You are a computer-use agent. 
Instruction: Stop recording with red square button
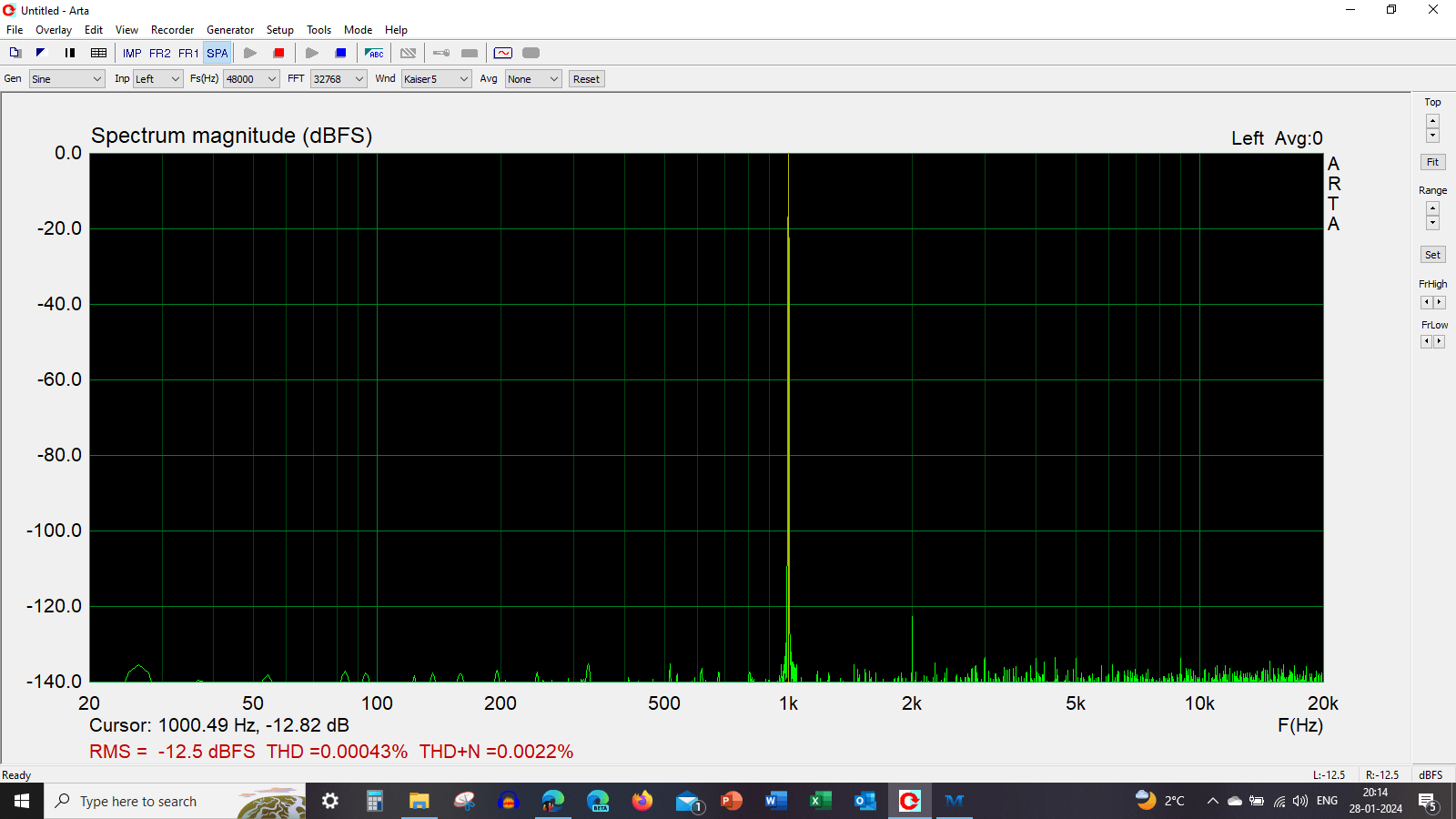click(279, 53)
